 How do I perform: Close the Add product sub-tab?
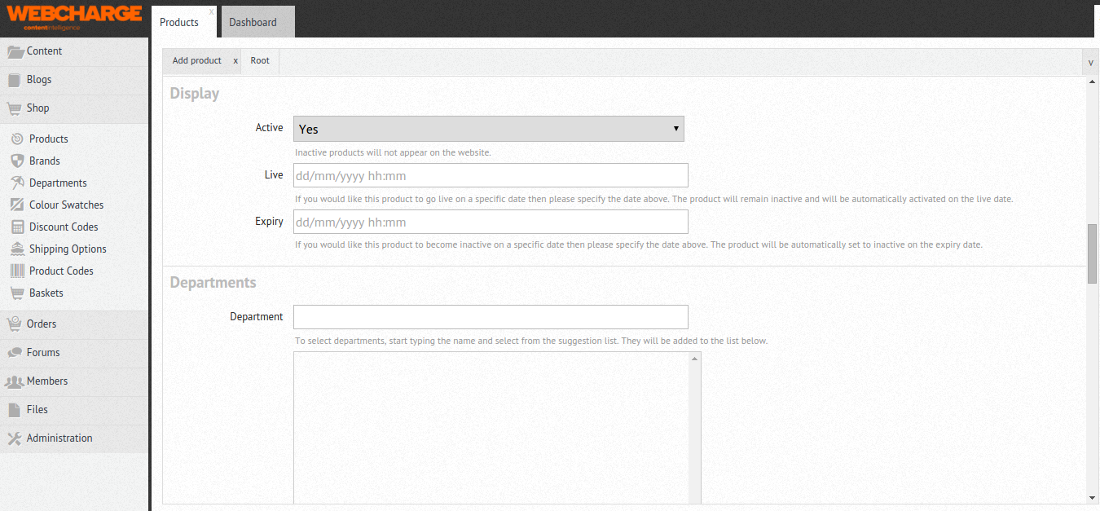pos(236,61)
